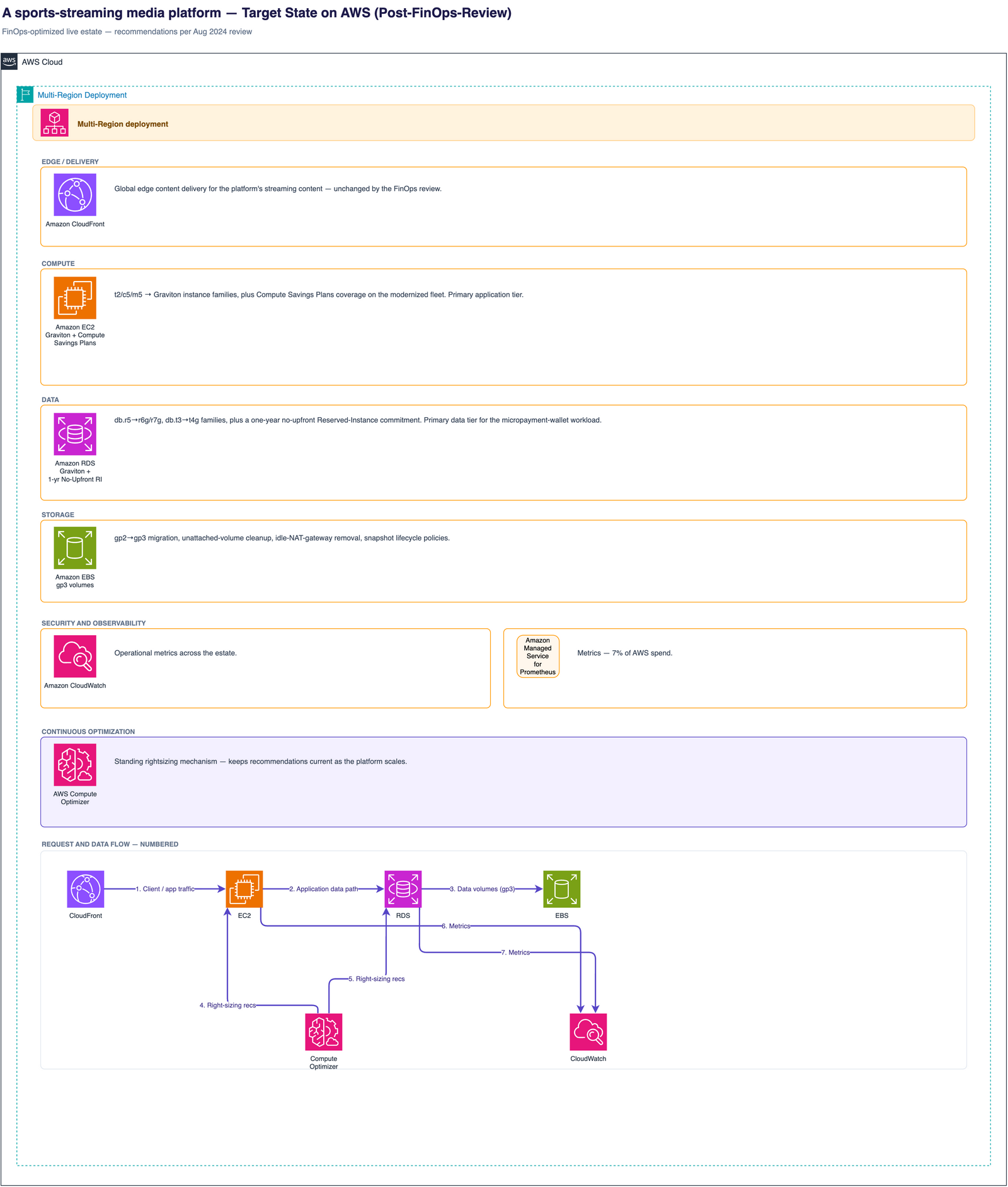This screenshot has width=1008, height=1187.
Task: Click the 'EC2' caption in the flow diagram
Action: (x=244, y=916)
